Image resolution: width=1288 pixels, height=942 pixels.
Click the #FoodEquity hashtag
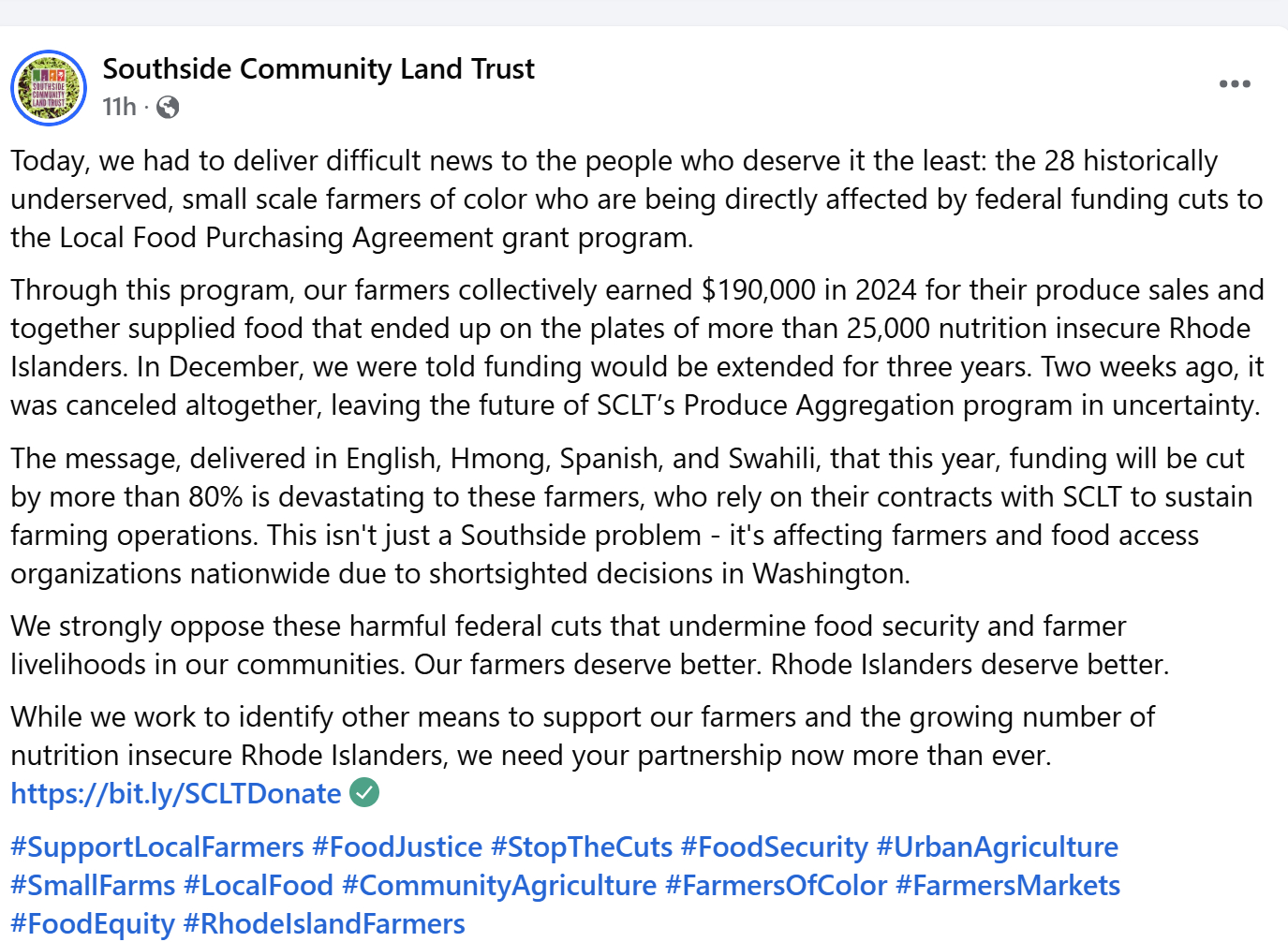coord(93,924)
